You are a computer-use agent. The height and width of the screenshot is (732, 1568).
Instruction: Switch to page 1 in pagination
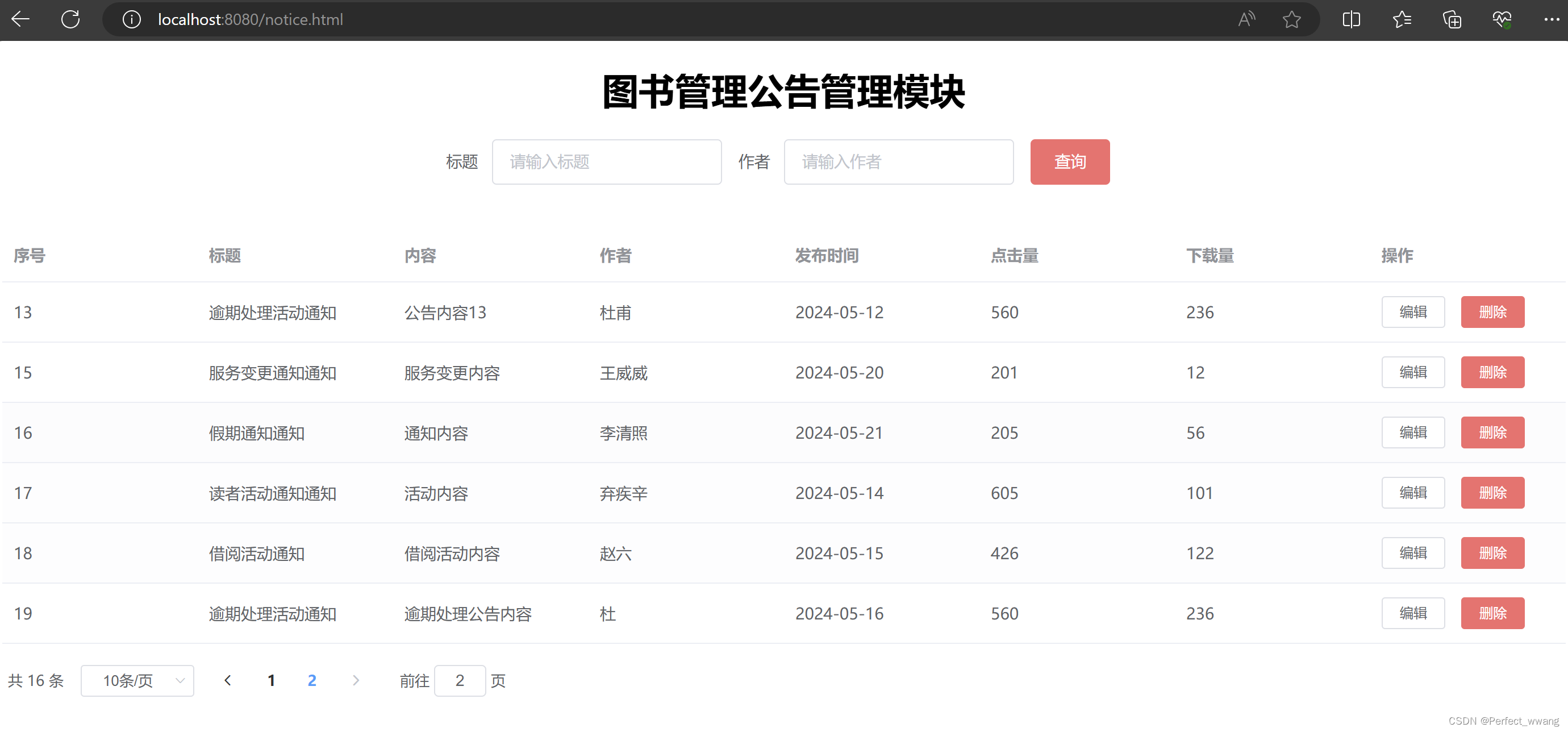coord(272,680)
